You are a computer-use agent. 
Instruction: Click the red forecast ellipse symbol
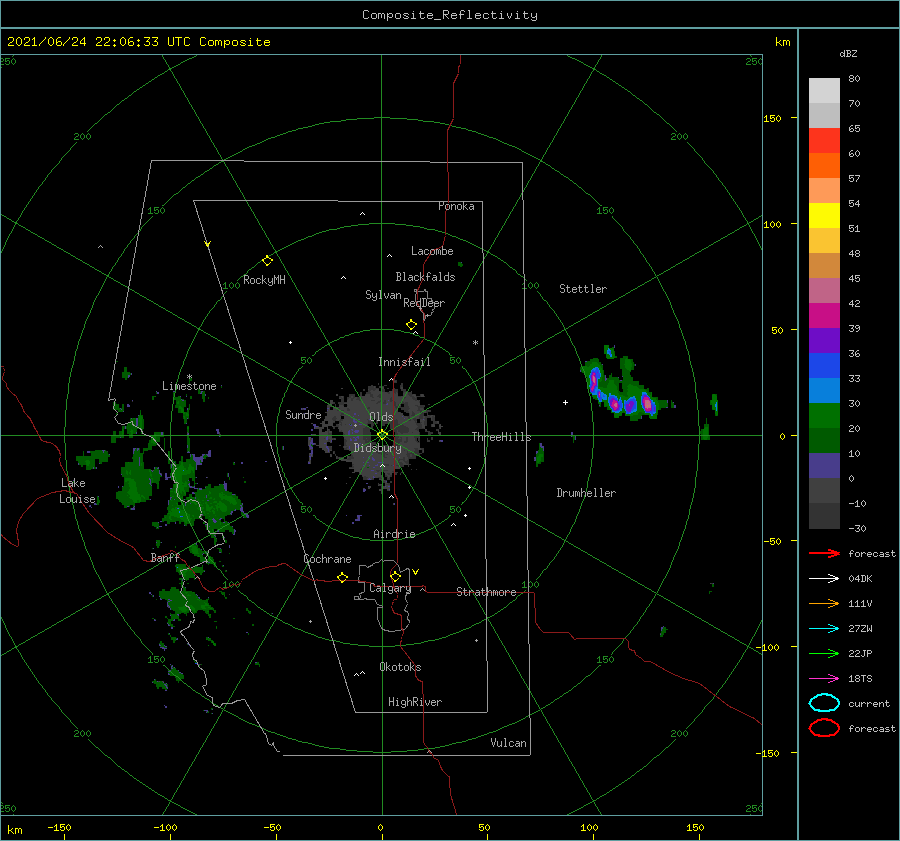pyautogui.click(x=824, y=728)
